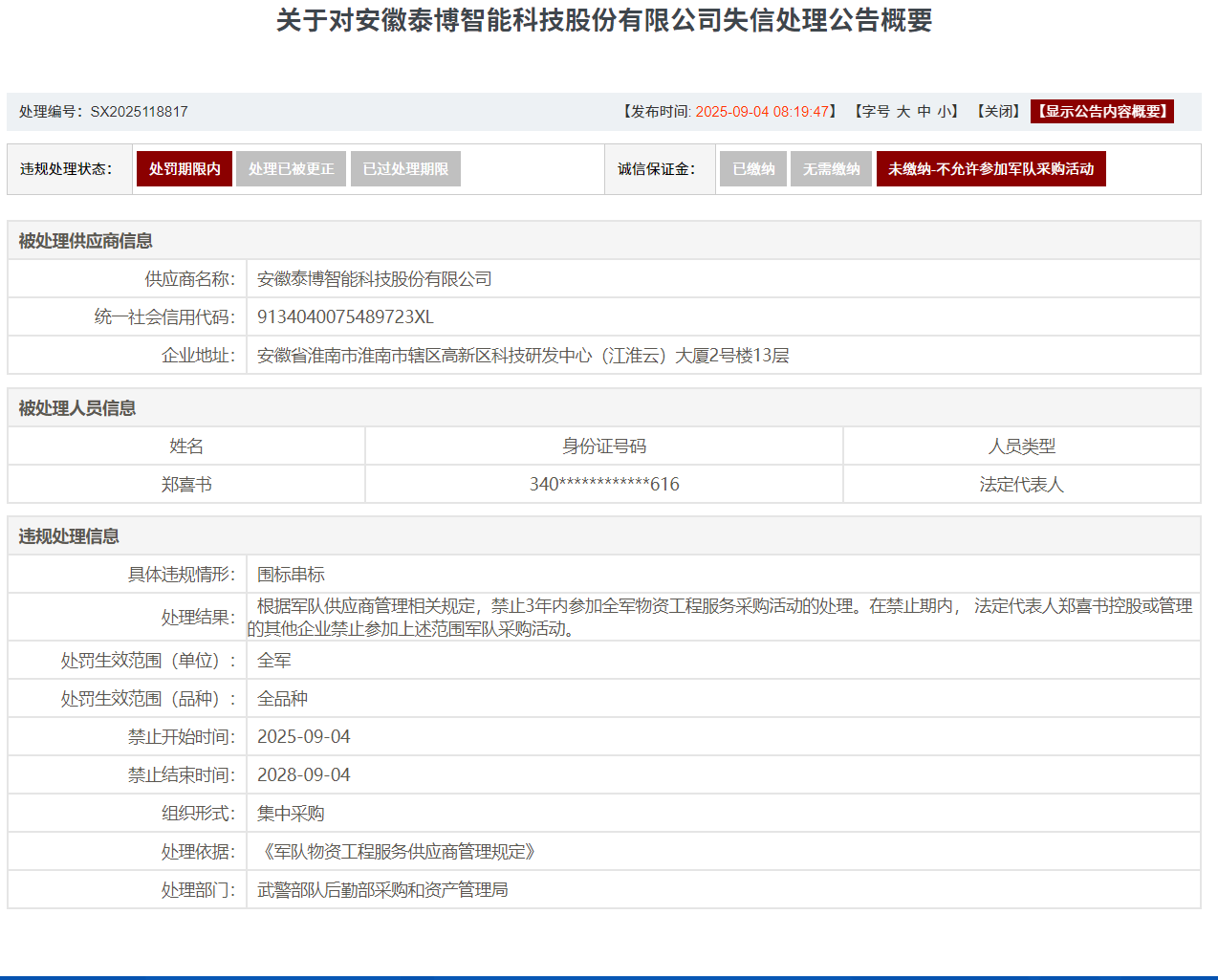This screenshot has width=1218, height=980.
Task: Click the 已缴纳 deposit button
Action: [x=753, y=169]
